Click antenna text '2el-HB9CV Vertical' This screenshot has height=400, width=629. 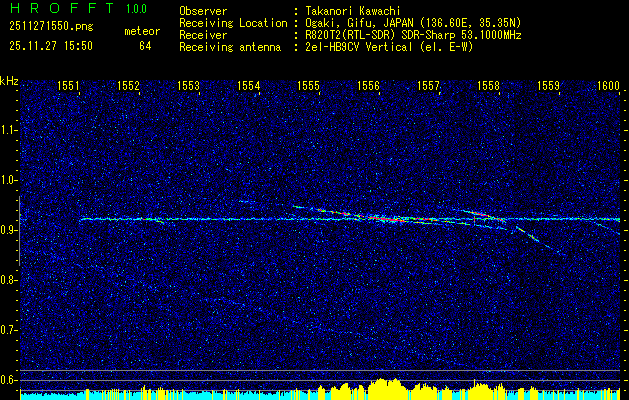(359, 47)
